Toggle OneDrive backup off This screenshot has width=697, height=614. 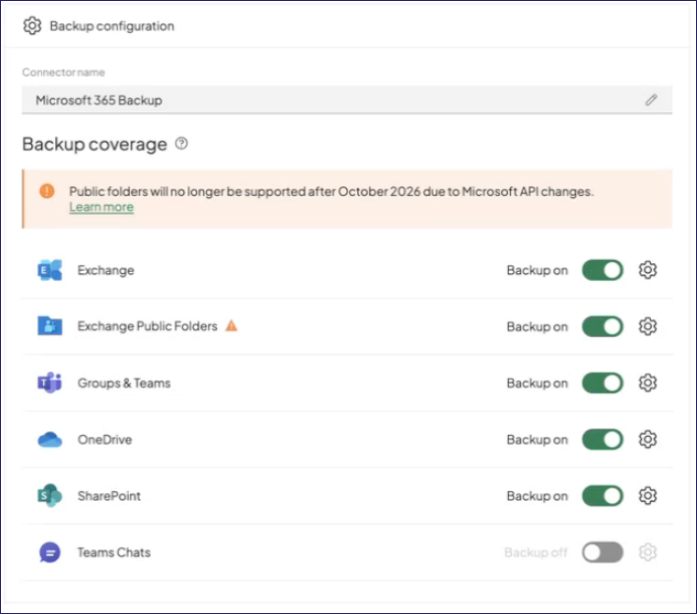(x=603, y=440)
